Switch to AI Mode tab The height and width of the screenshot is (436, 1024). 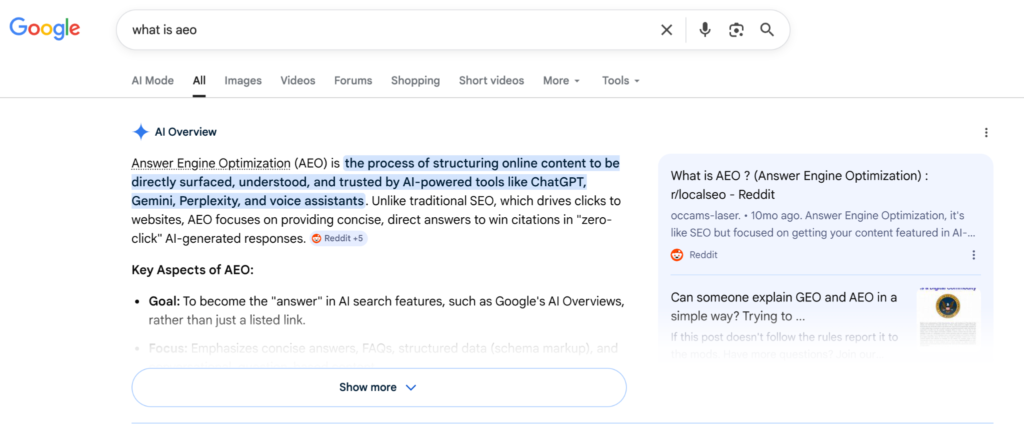click(153, 80)
